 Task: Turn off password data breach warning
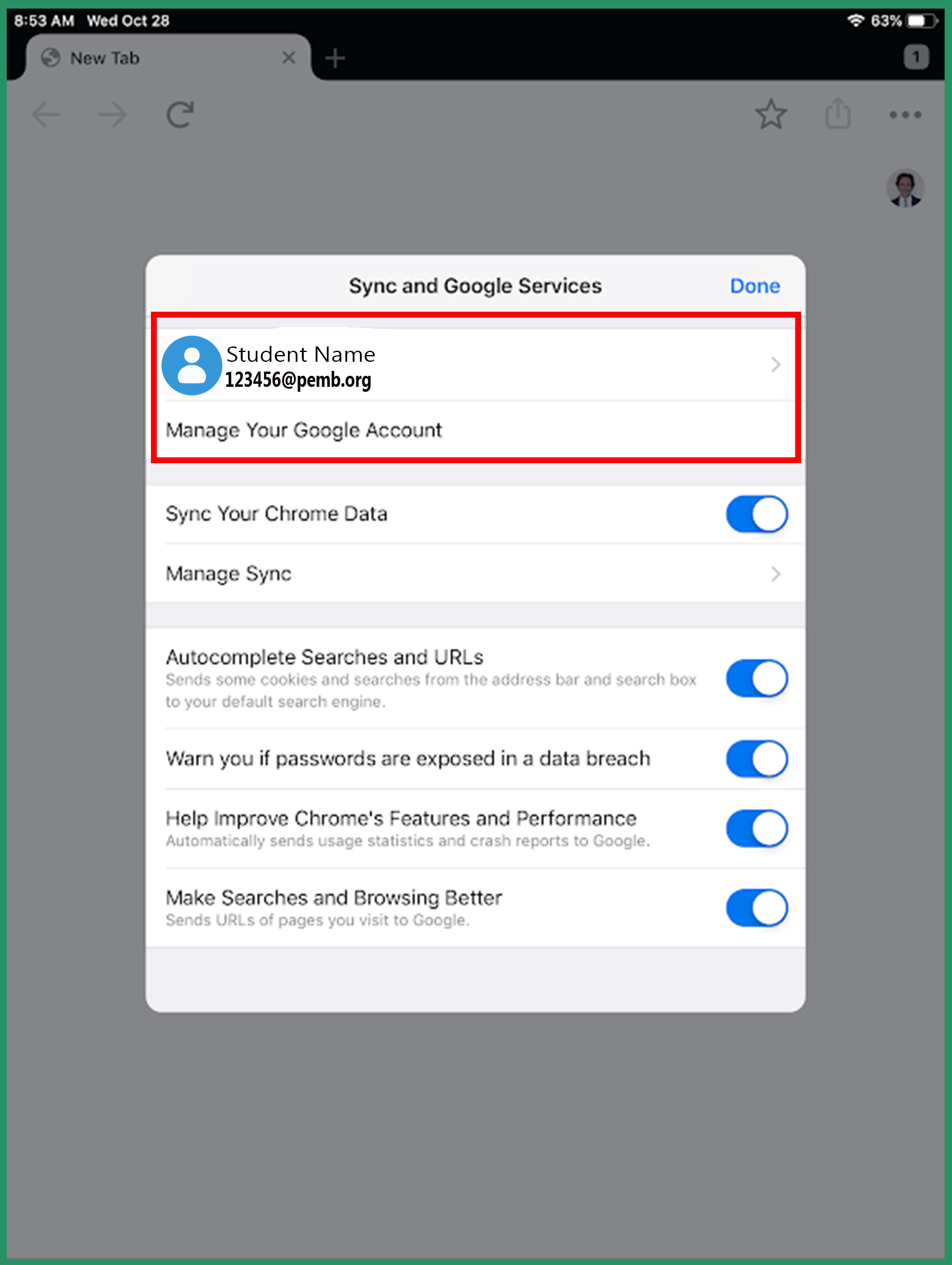point(757,759)
